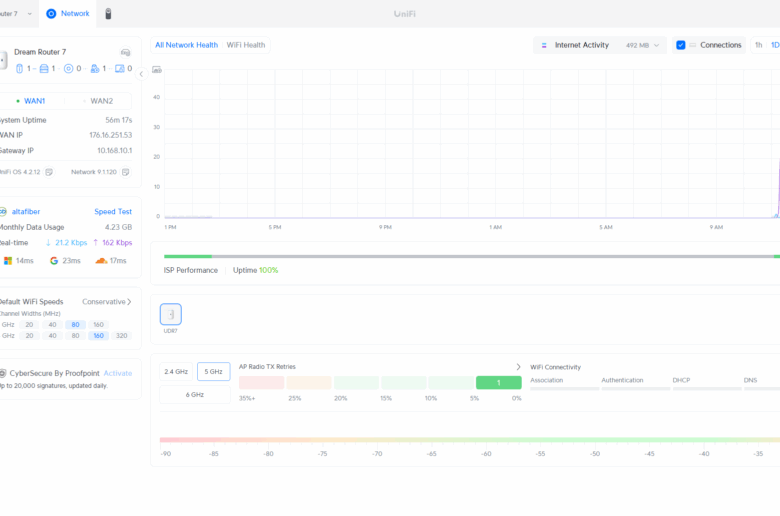Click the signal strength gradient bar
This screenshot has width=780, height=516.
coord(470,440)
